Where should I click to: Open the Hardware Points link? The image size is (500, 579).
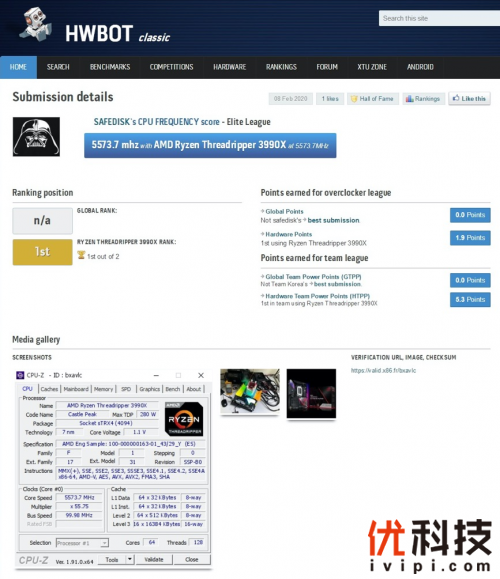tap(288, 234)
